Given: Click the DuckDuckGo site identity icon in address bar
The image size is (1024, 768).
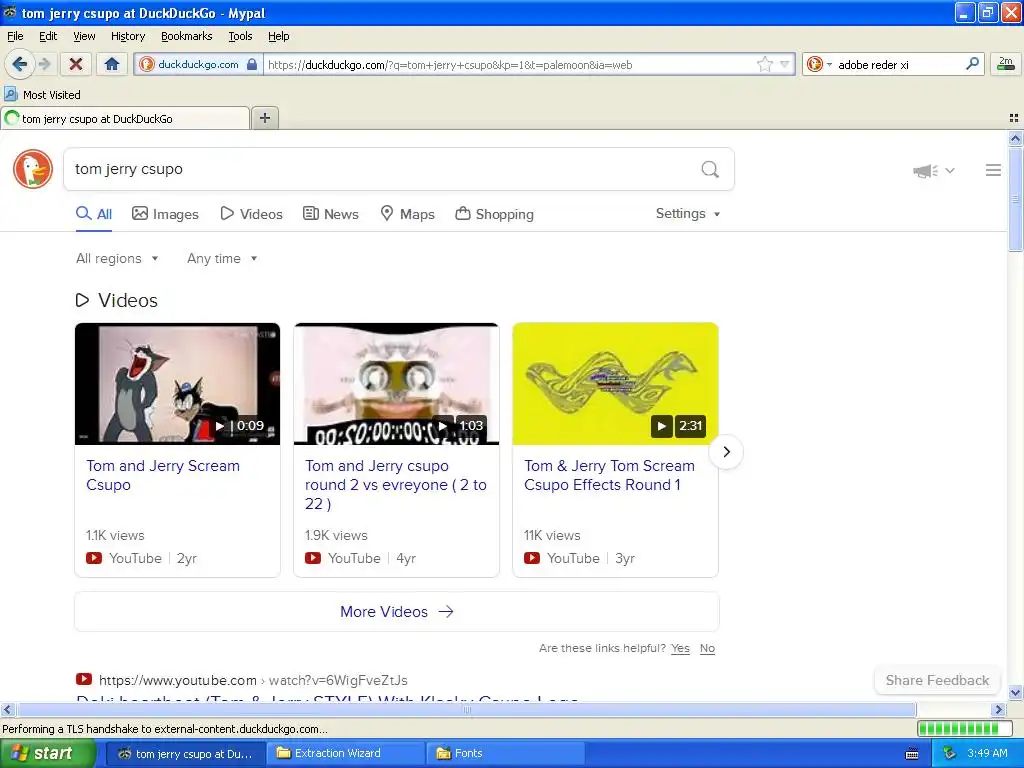Looking at the screenshot, I should 147,64.
